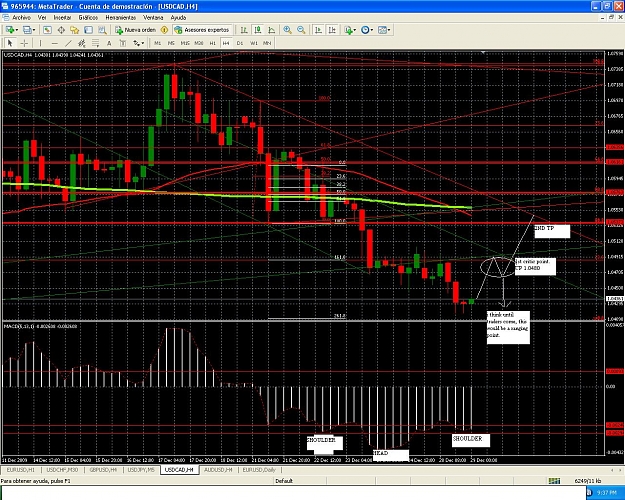Select the H4 timeframe button

click(226, 43)
